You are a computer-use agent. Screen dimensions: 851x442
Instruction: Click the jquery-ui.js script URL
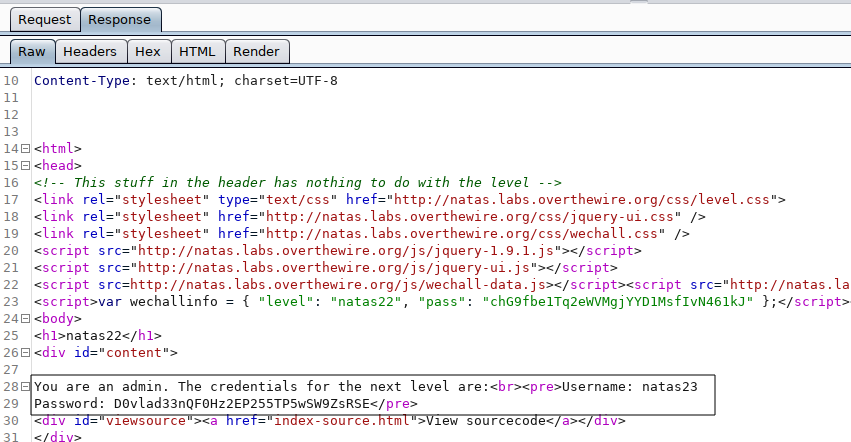334,268
